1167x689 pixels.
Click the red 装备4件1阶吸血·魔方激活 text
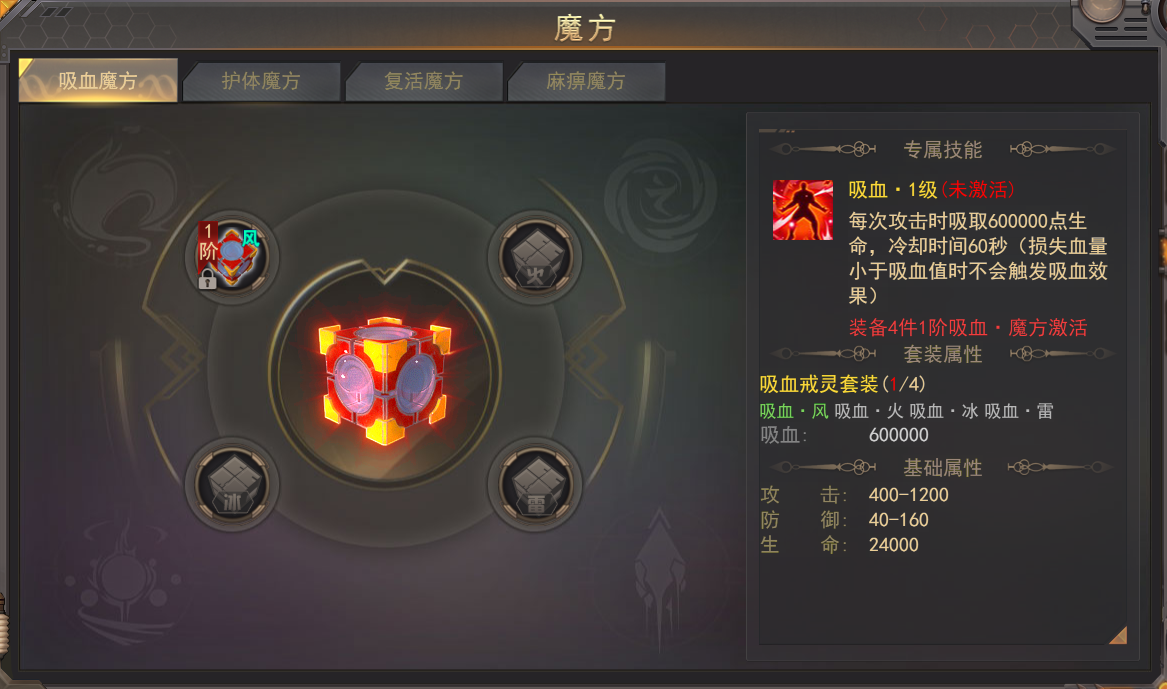click(x=968, y=327)
